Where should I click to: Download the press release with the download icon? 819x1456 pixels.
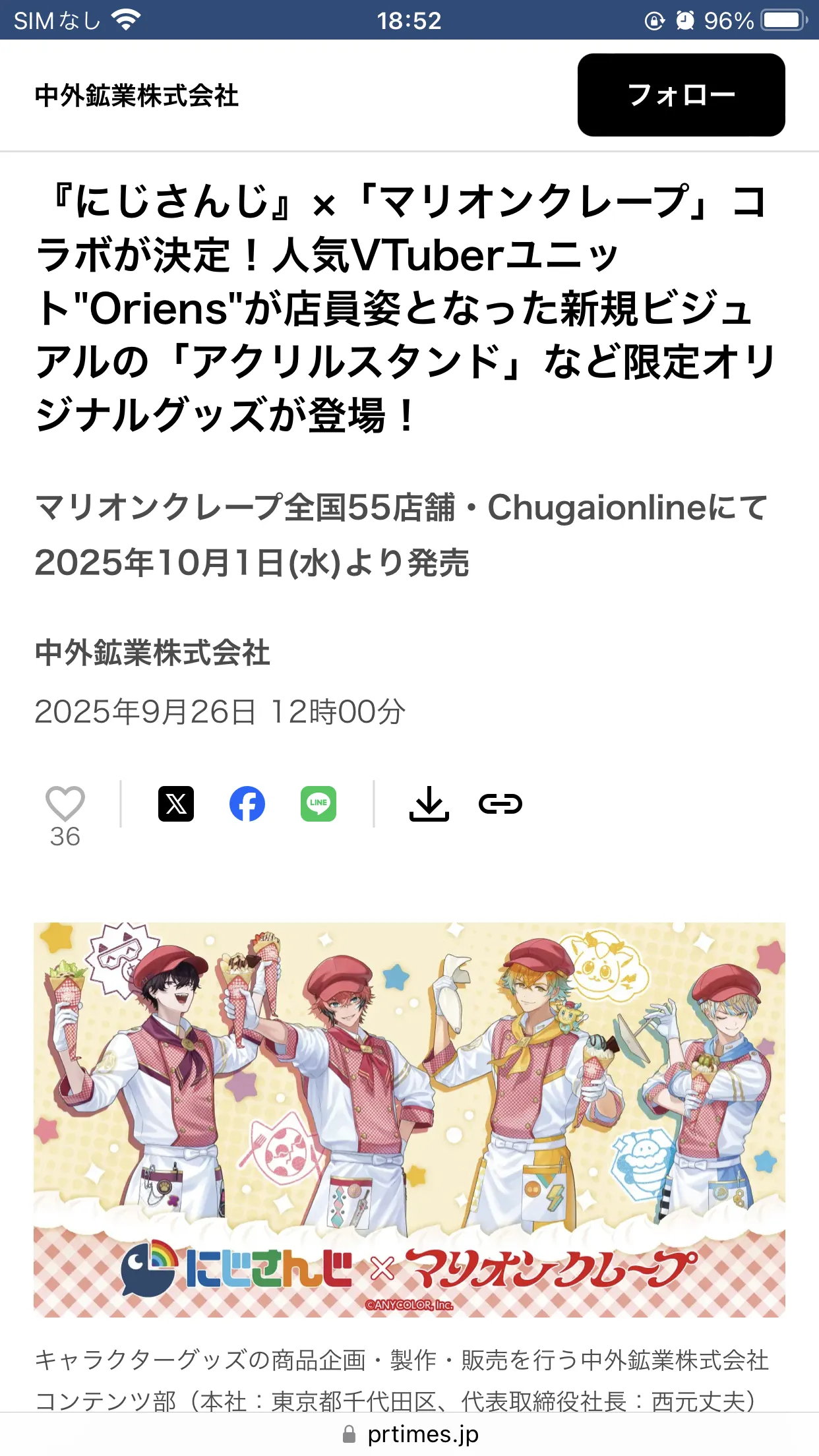coord(429,804)
